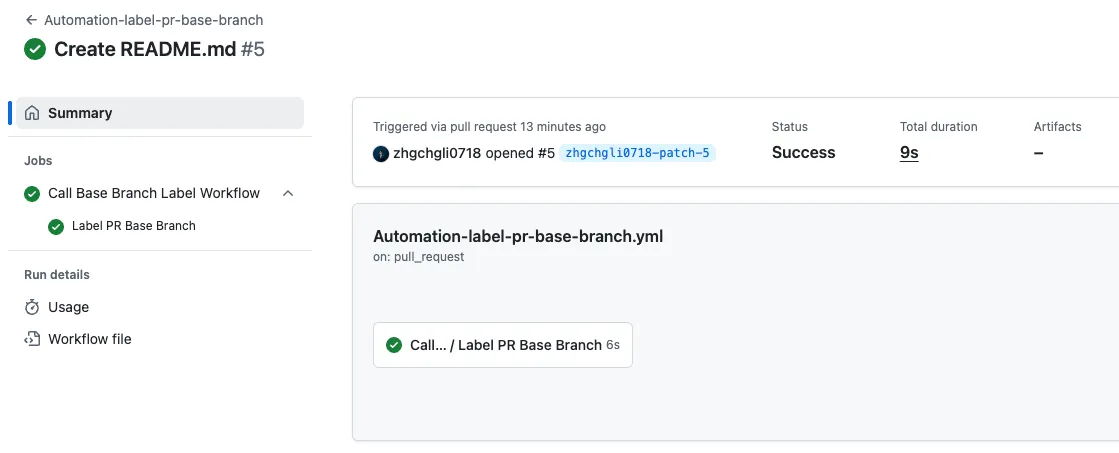The width and height of the screenshot is (1119, 453).
Task: Click zhgchgli0718 user avatar
Action: coord(380,153)
